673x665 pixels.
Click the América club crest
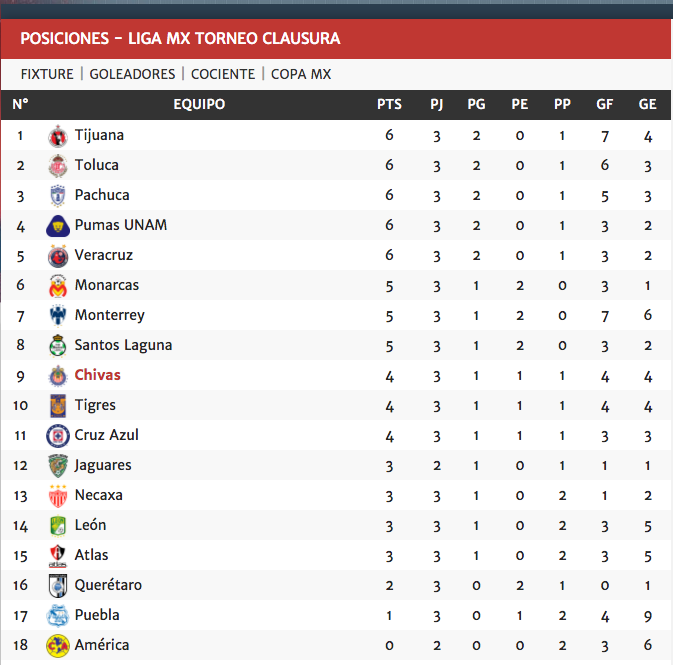pyautogui.click(x=58, y=646)
